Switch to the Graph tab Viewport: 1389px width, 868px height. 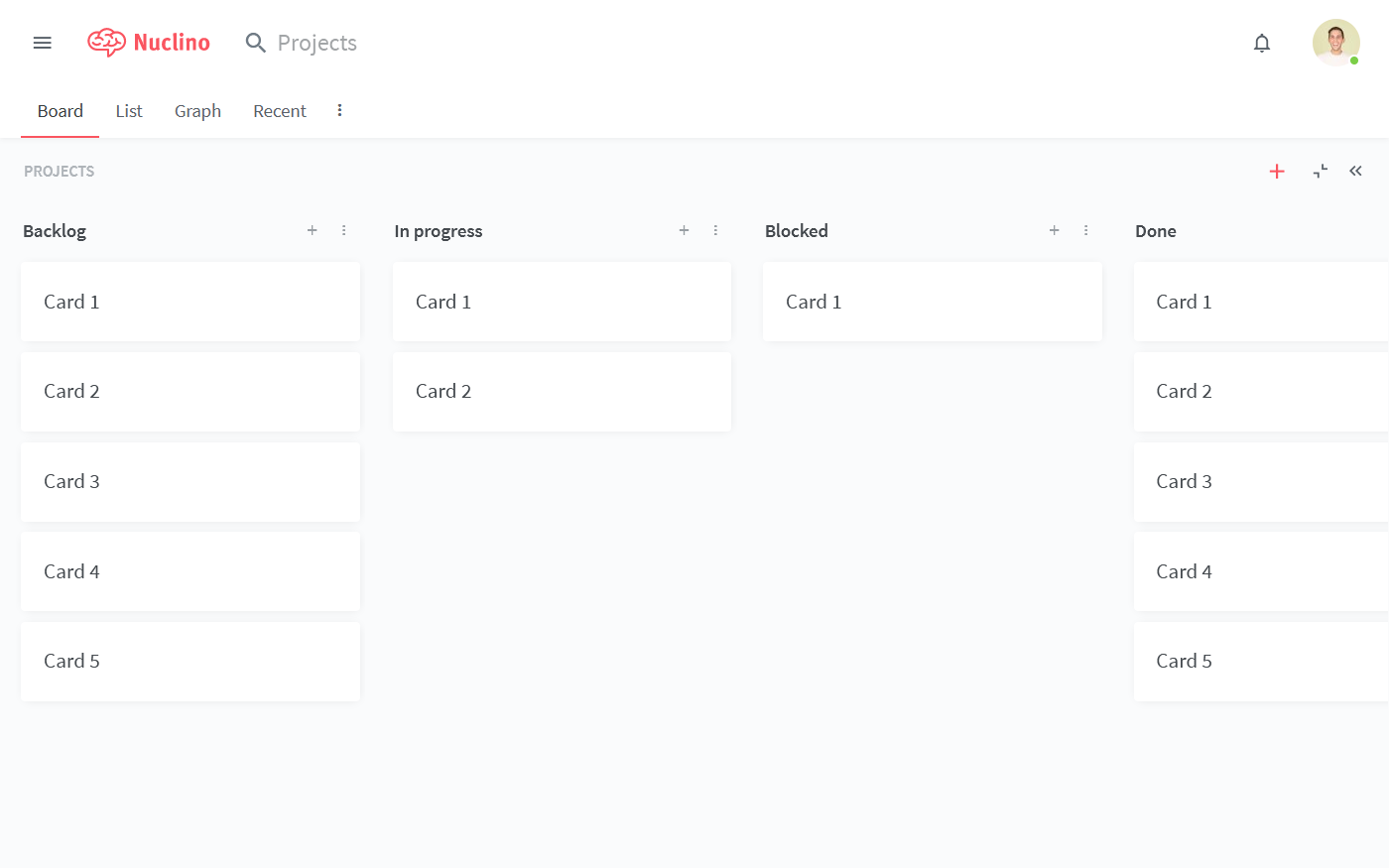(197, 111)
